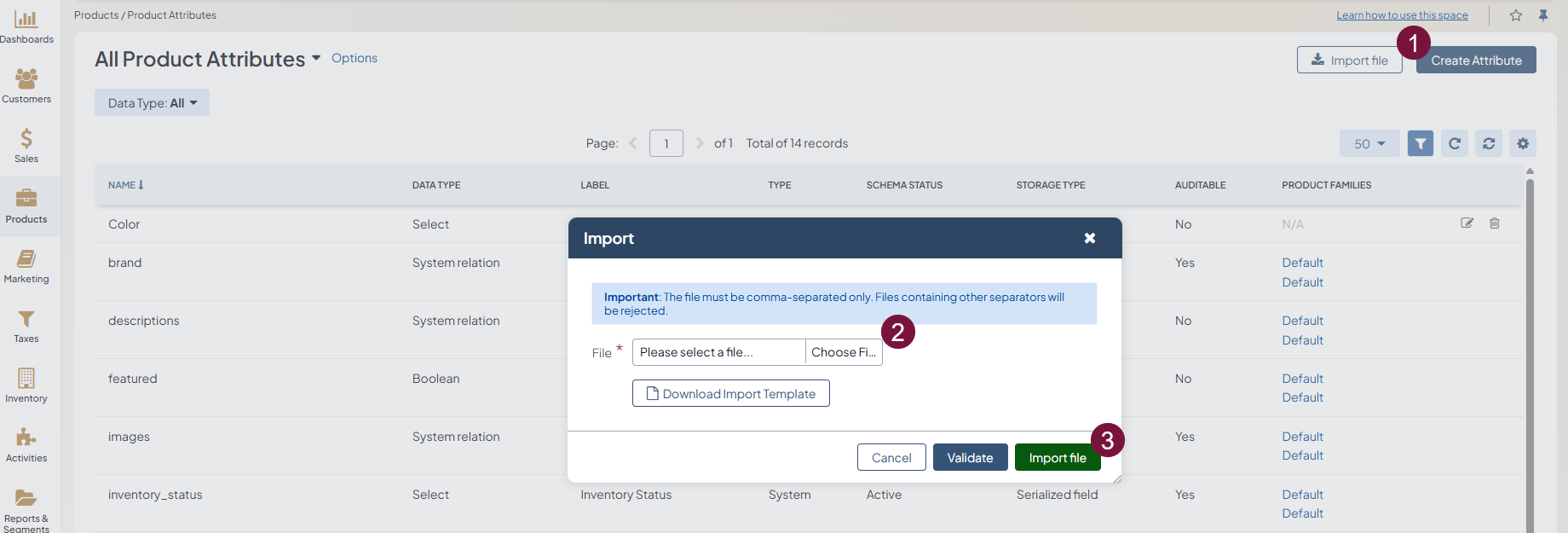Open the Activities sidebar menu
The width and height of the screenshot is (1568, 533).
pyautogui.click(x=26, y=439)
